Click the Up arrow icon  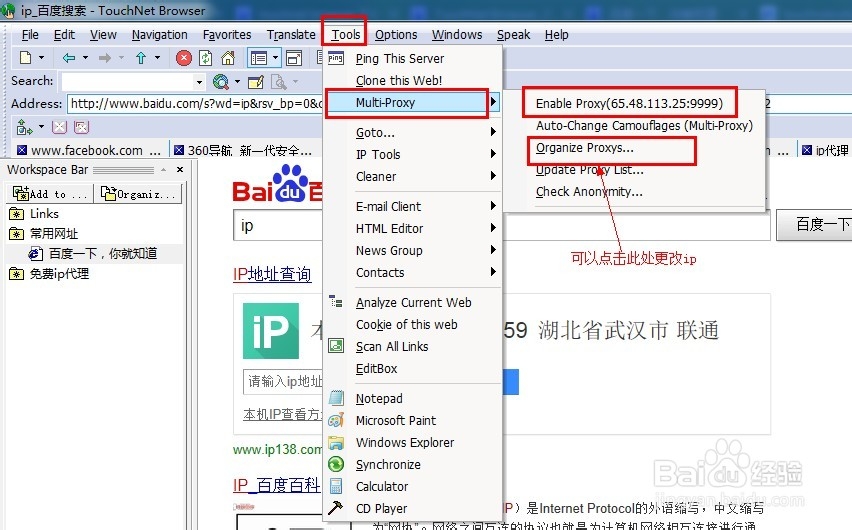tap(141, 58)
